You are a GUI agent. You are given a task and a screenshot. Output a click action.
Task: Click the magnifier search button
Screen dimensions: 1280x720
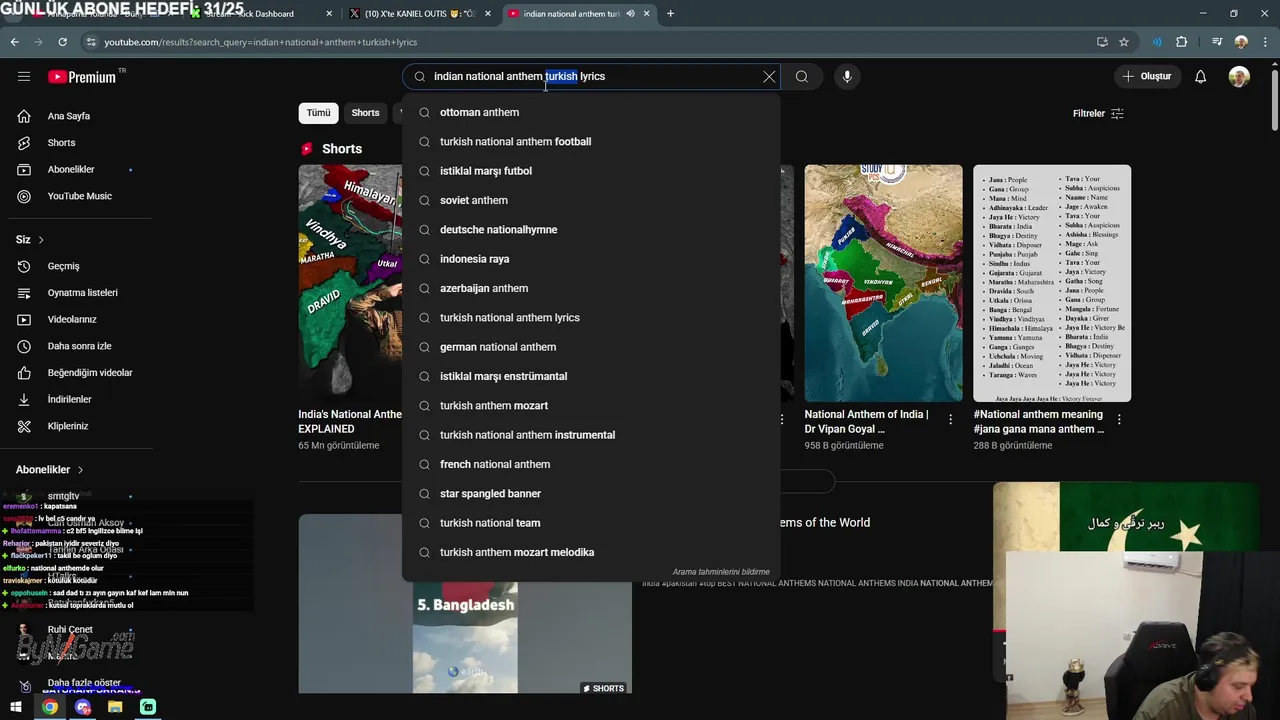pyautogui.click(x=802, y=77)
